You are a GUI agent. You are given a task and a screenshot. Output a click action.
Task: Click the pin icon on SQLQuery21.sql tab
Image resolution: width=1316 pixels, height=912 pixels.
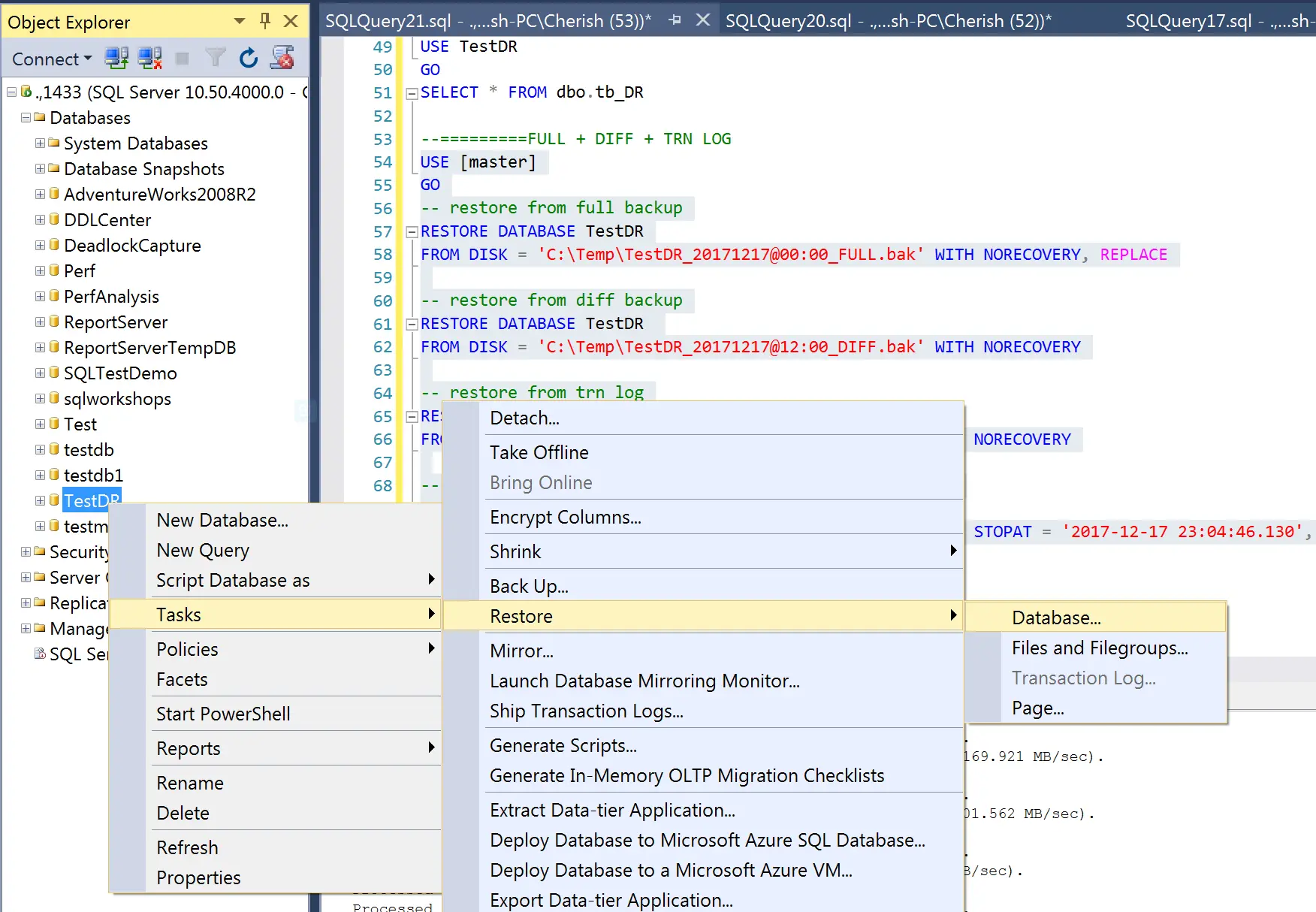coord(675,20)
